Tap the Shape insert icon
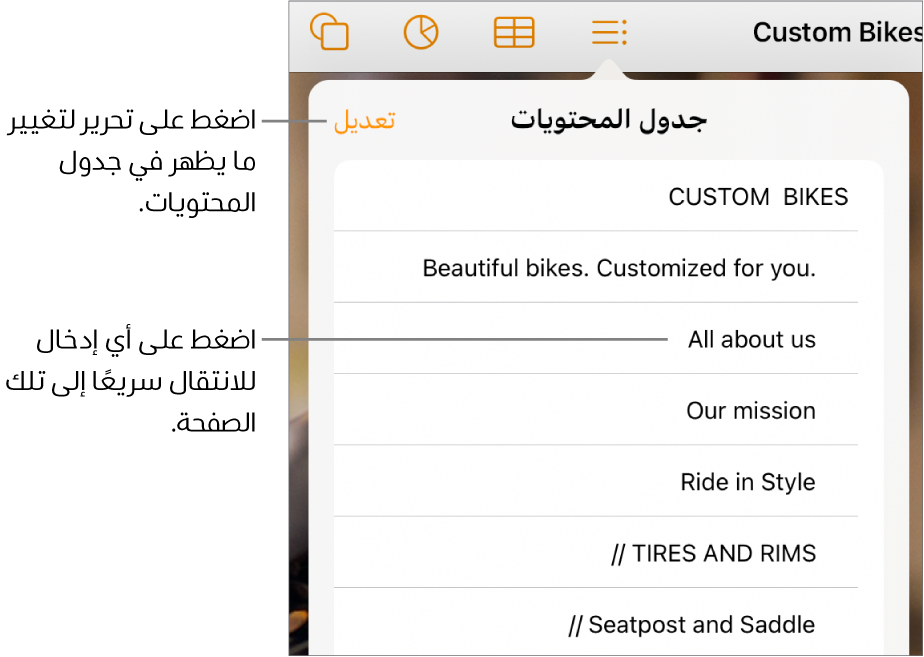 tap(329, 32)
